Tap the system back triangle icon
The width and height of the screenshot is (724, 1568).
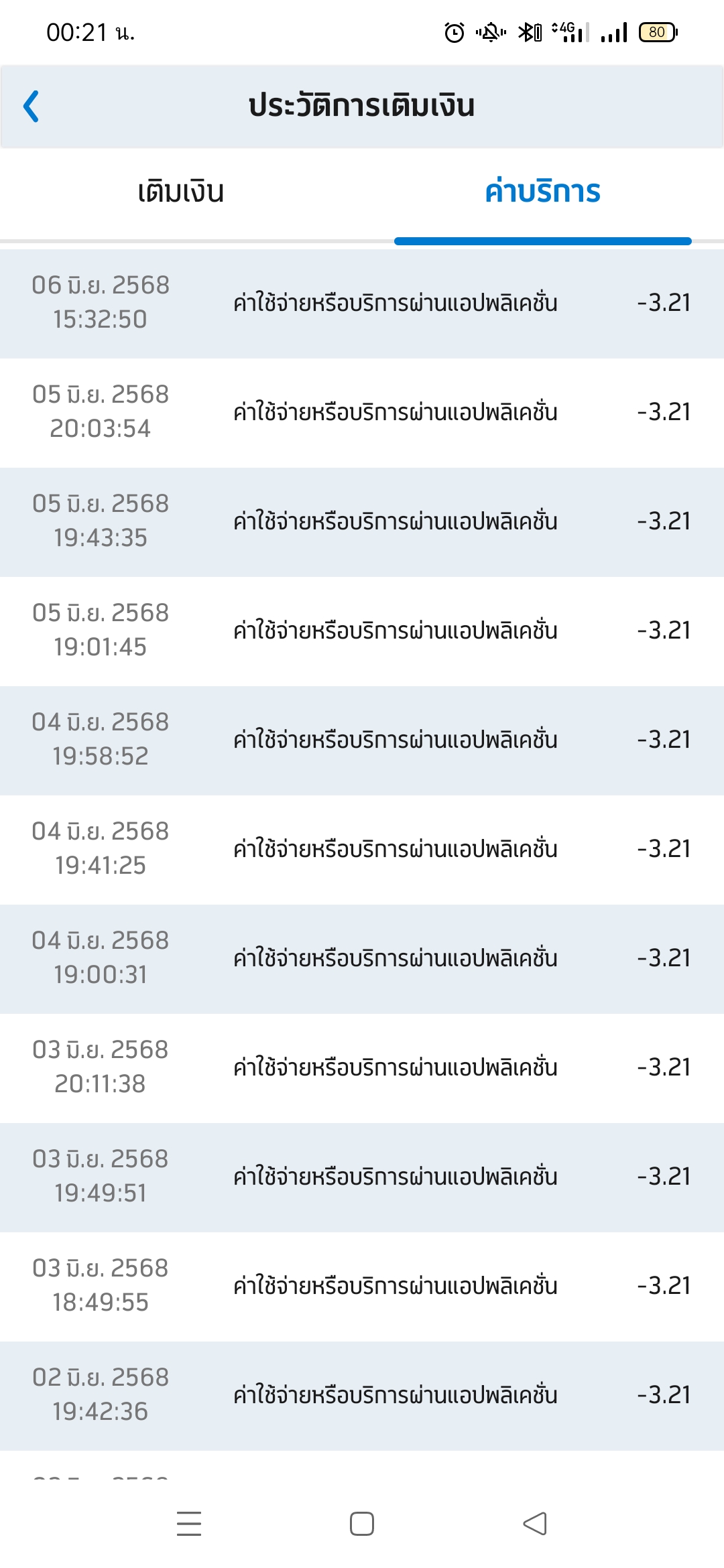(535, 1523)
